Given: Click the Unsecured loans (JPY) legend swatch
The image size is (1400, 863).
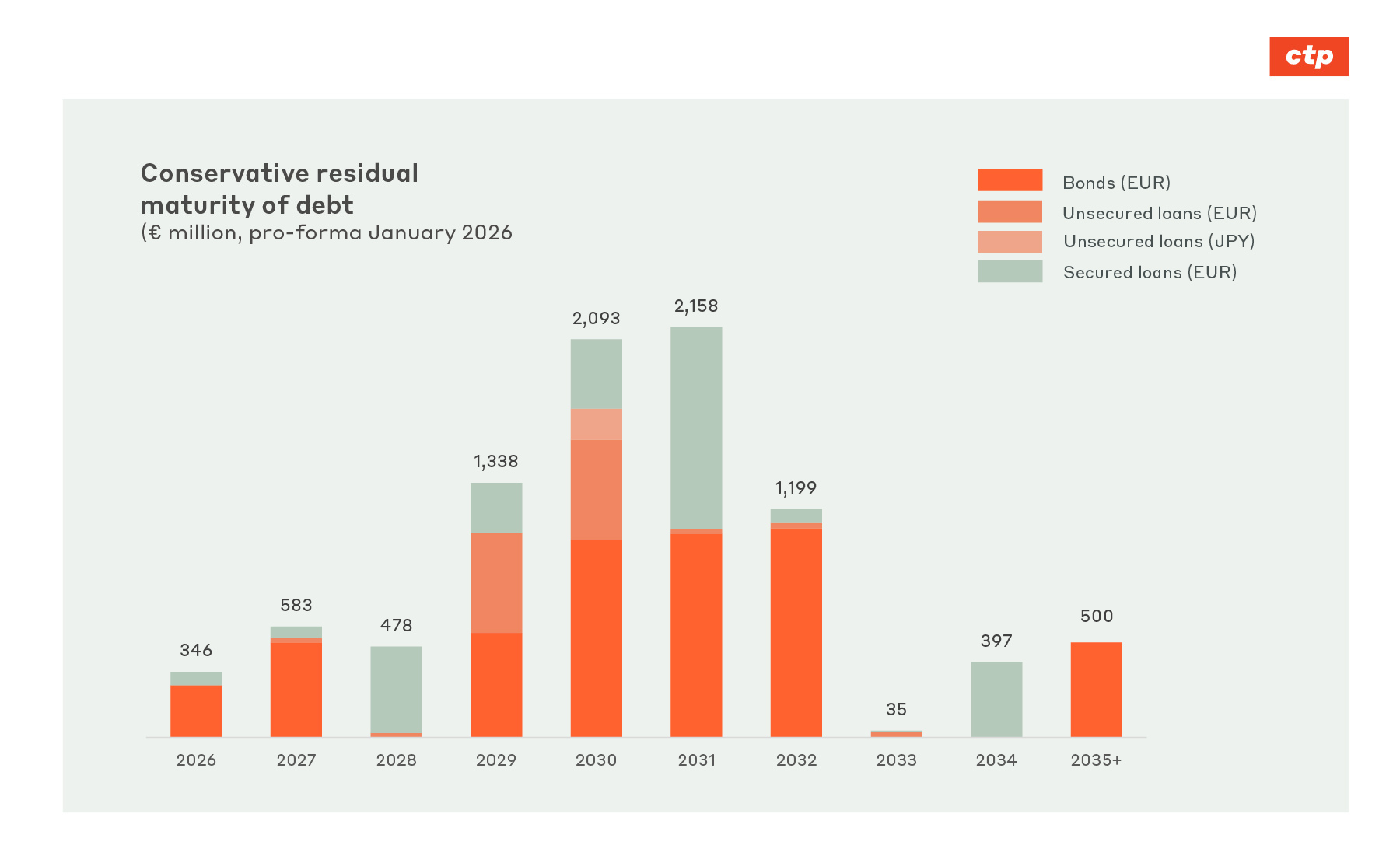Looking at the screenshot, I should point(1010,242).
